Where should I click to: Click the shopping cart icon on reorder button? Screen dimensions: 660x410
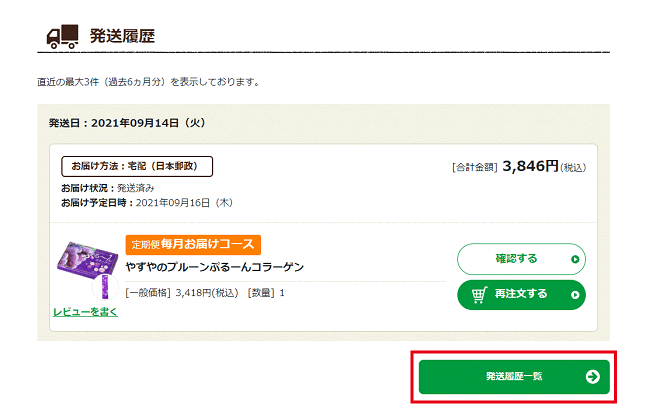477,294
